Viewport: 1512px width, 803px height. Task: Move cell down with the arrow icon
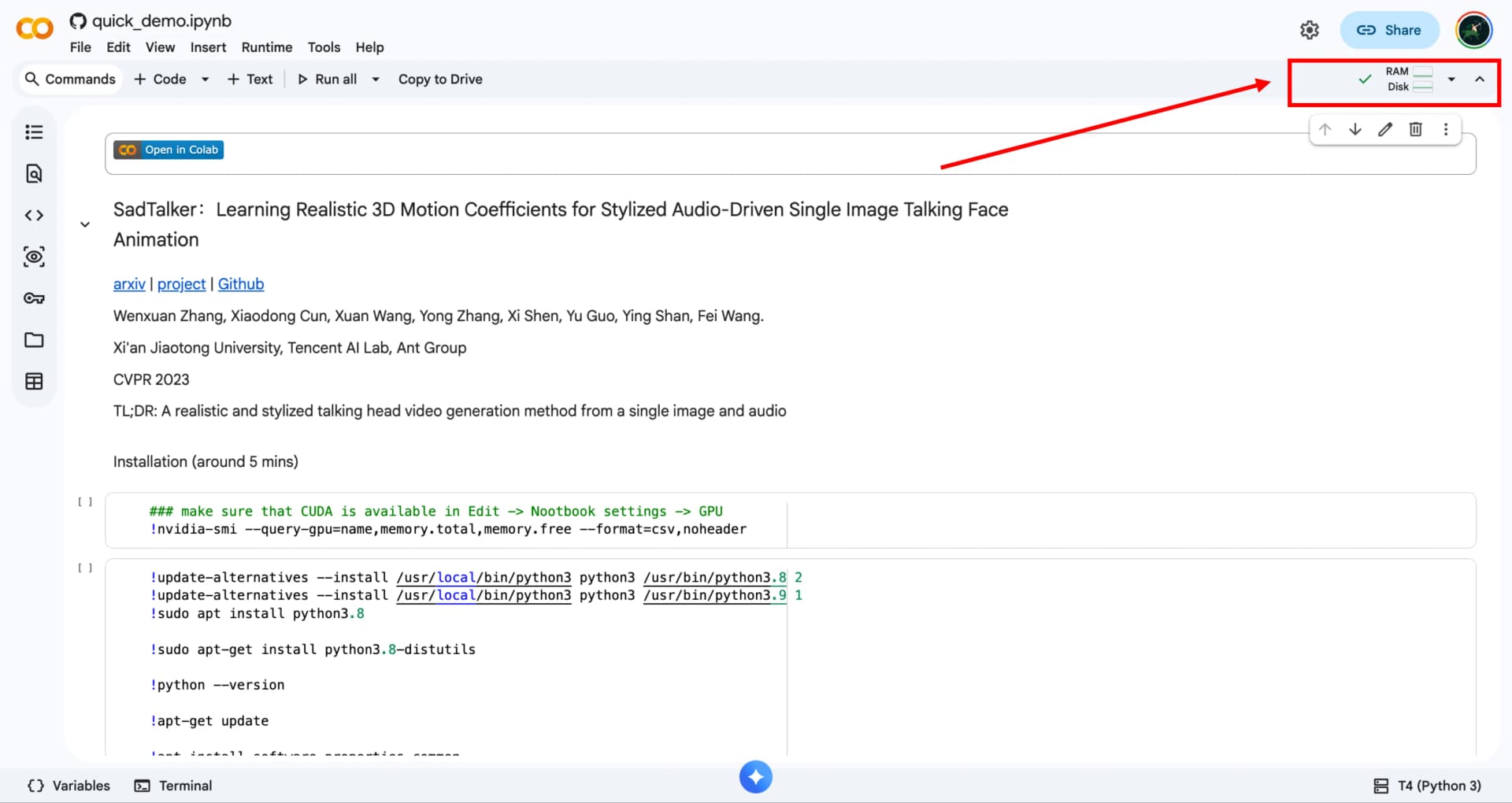tap(1354, 130)
